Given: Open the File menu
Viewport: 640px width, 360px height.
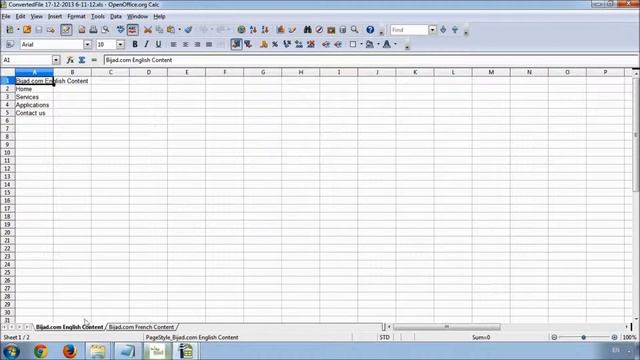Looking at the screenshot, I should (6, 17).
